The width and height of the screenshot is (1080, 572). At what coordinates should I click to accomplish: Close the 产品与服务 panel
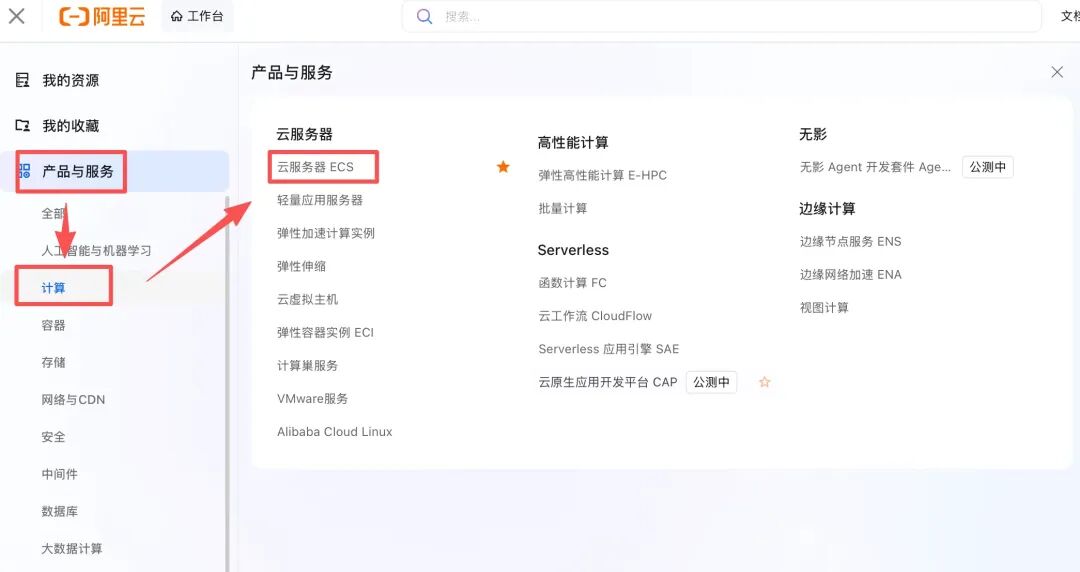[x=1057, y=72]
